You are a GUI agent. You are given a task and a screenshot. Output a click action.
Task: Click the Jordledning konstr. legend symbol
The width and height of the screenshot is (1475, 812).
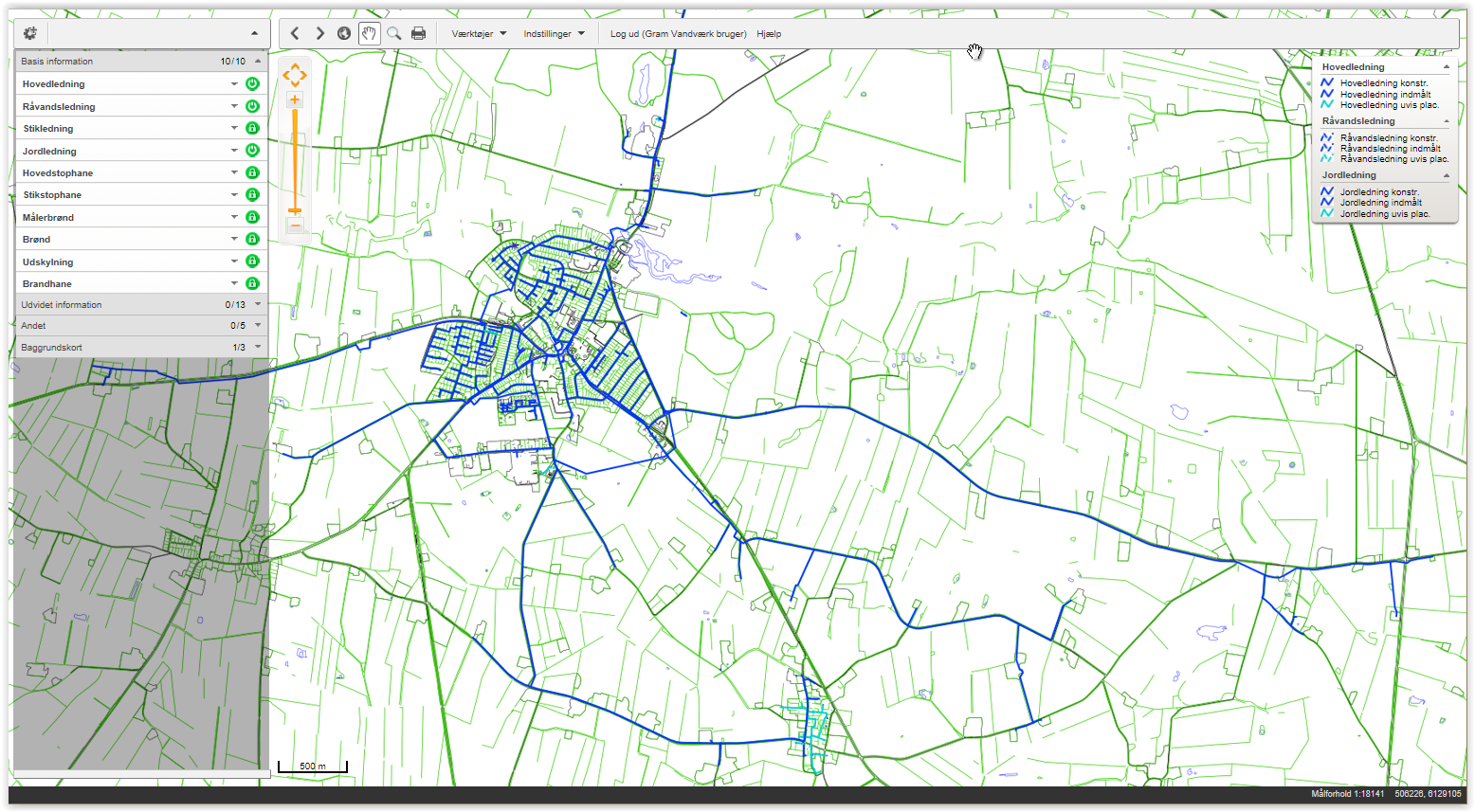click(x=1327, y=192)
